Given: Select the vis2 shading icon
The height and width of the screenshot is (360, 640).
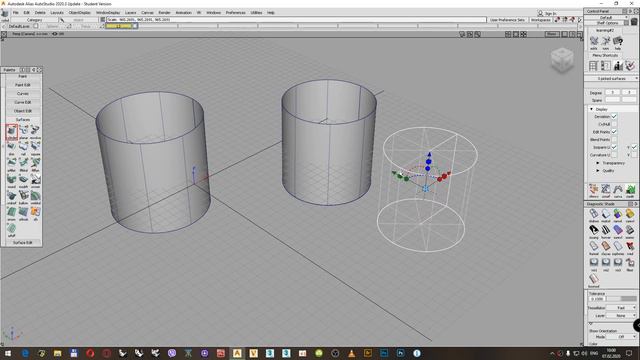Looking at the screenshot, I should click(x=606, y=263).
